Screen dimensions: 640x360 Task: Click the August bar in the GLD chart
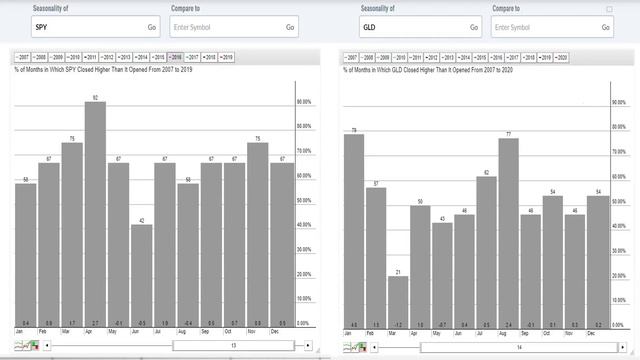509,233
